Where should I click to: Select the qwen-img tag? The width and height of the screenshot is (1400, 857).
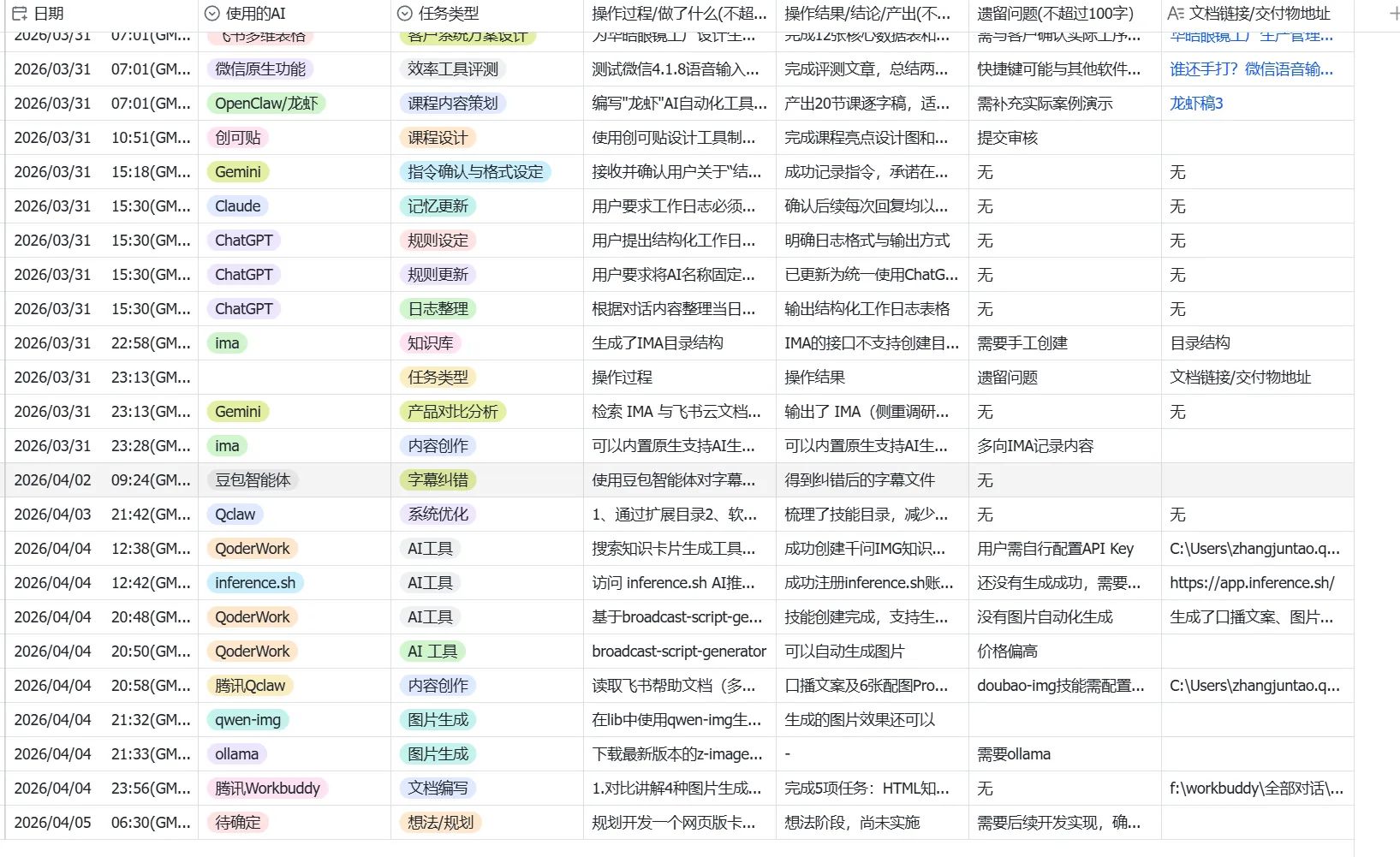(248, 720)
